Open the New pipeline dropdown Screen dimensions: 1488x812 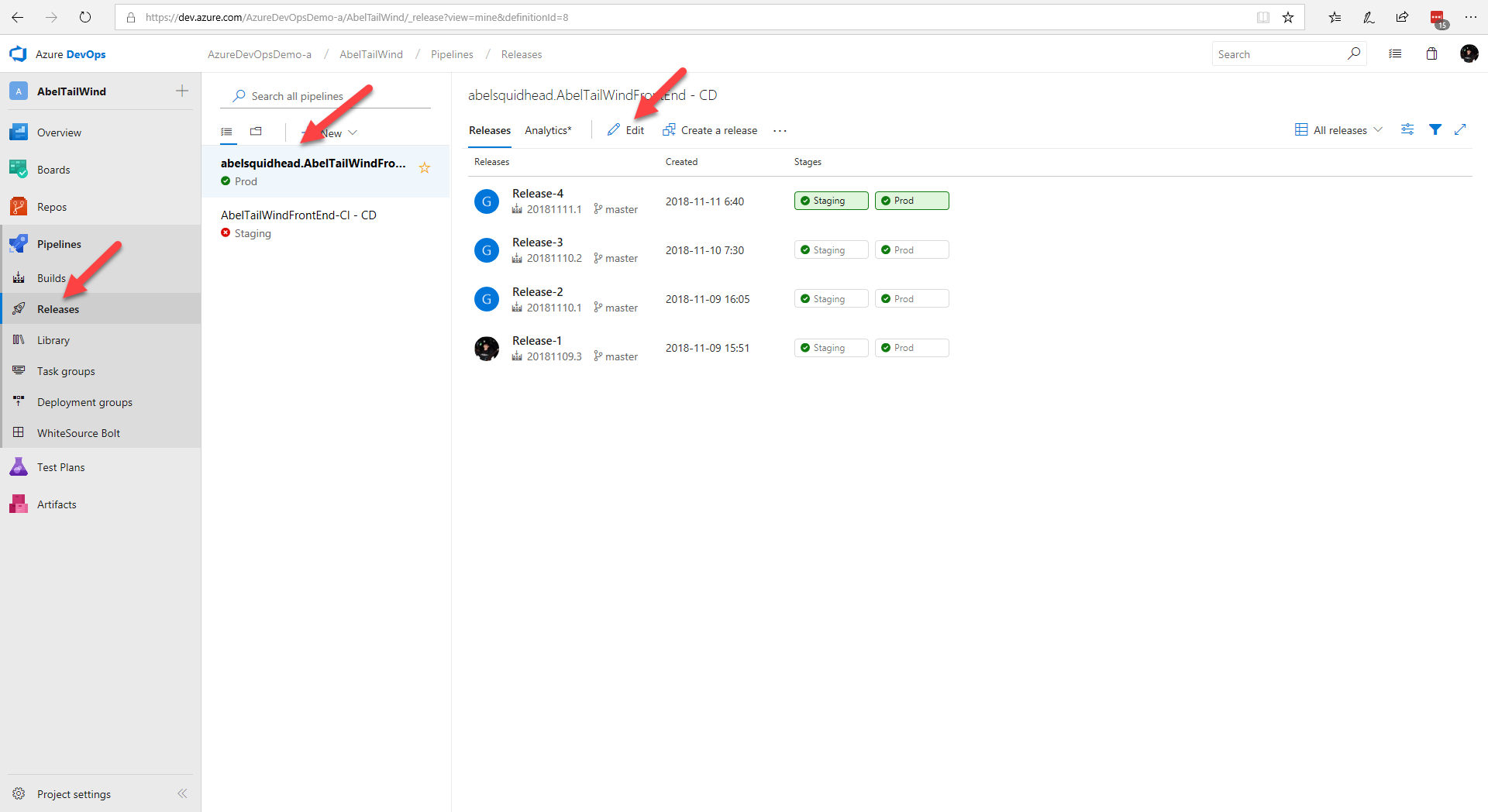[x=329, y=132]
